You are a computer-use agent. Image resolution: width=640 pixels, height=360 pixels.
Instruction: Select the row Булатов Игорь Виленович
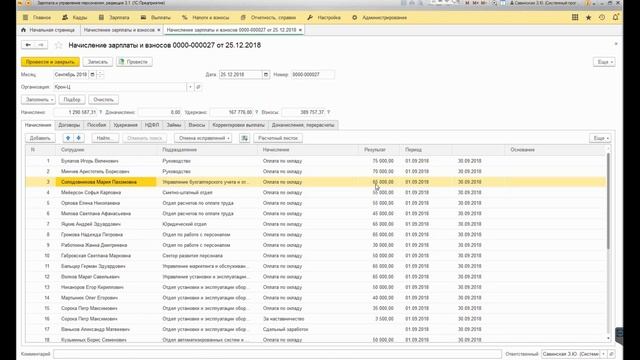click(x=316, y=161)
